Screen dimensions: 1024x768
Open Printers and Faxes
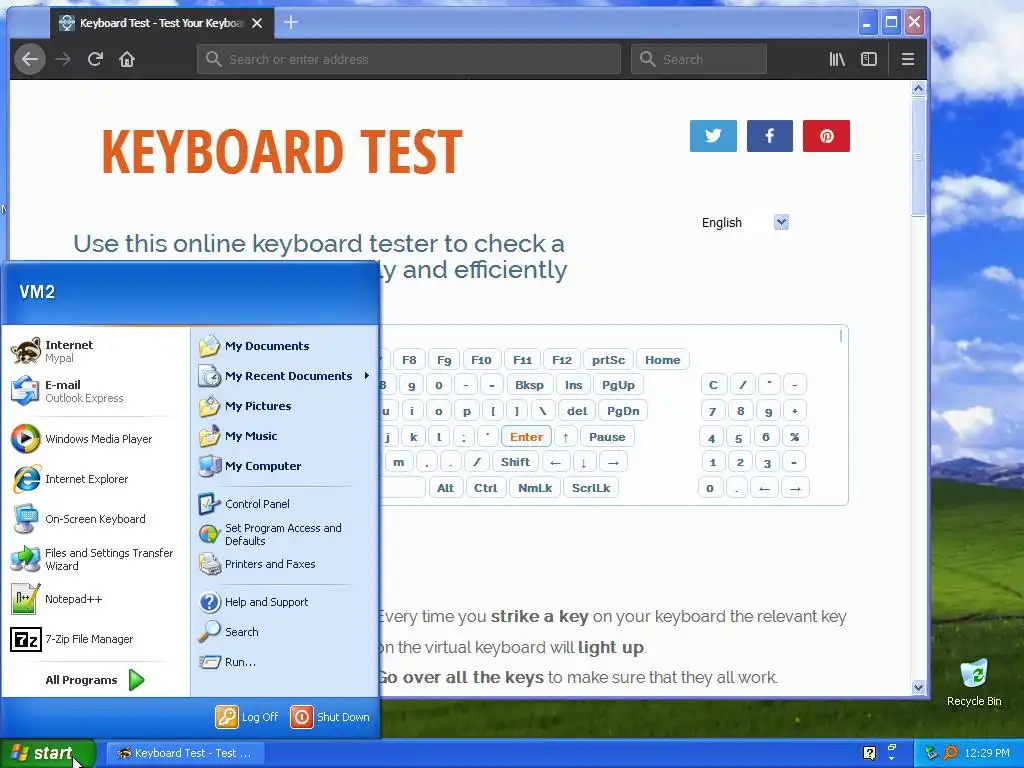(258, 564)
